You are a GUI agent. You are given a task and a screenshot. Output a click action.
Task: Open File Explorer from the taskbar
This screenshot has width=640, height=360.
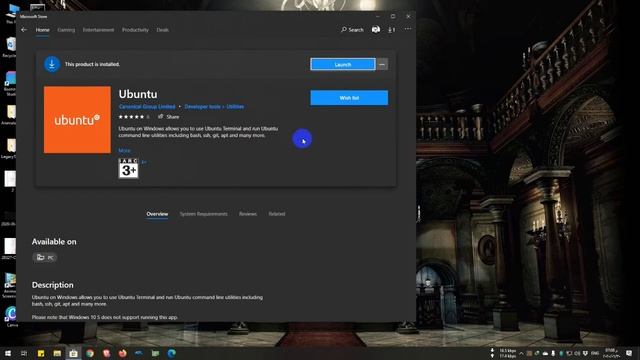57,353
